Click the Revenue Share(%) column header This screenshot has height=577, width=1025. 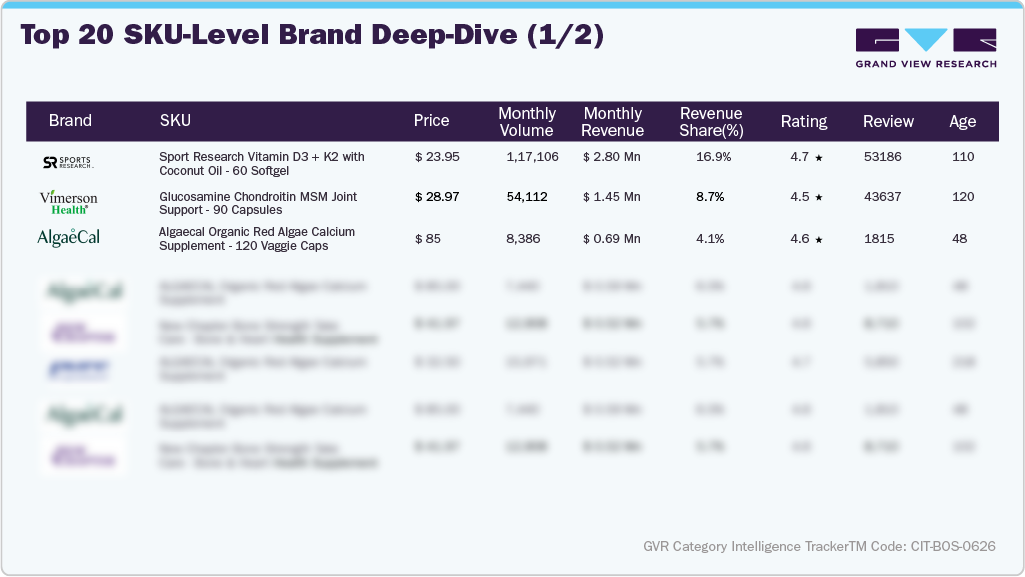pos(711,122)
